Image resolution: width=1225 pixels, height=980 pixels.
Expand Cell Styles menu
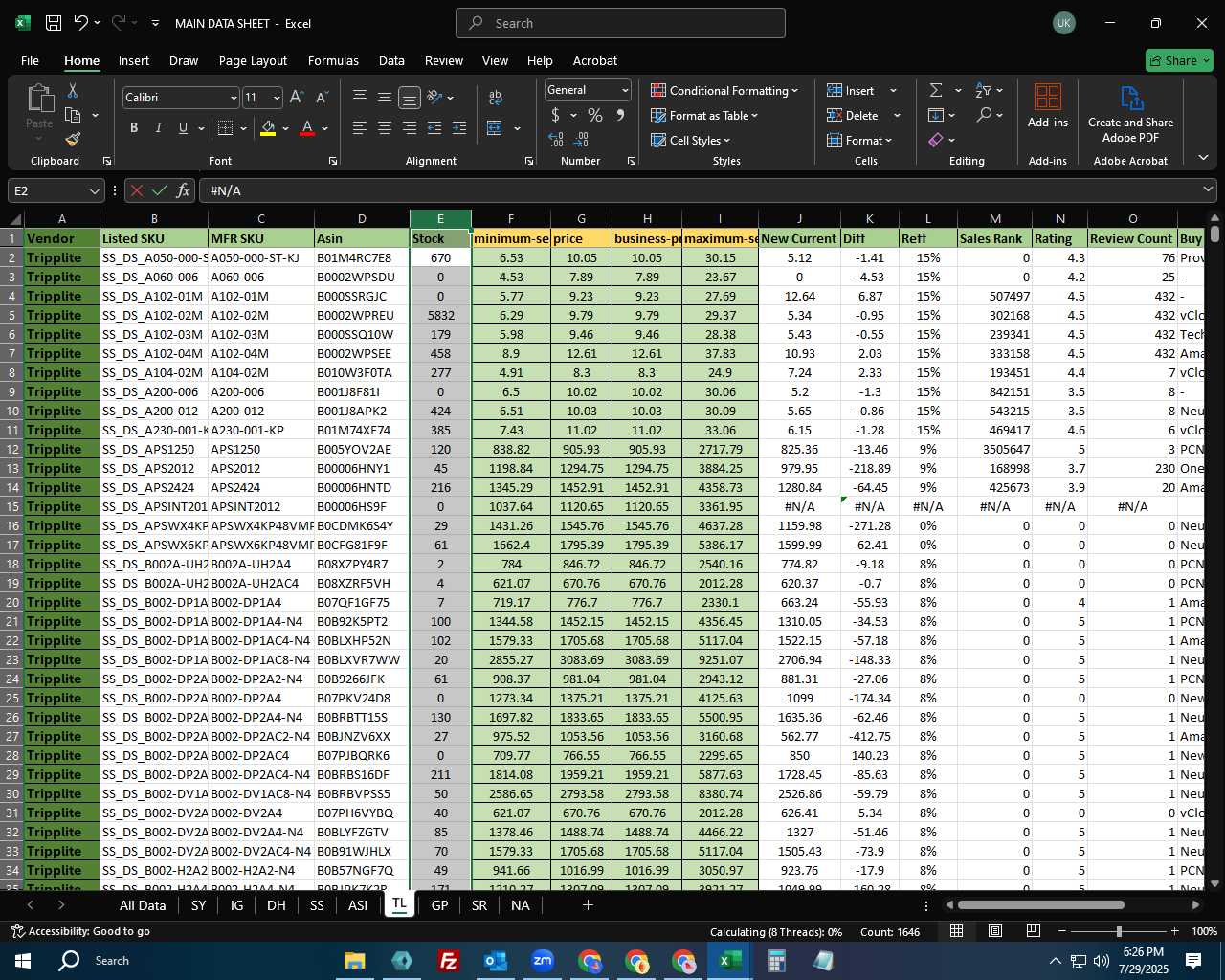pyautogui.click(x=690, y=140)
